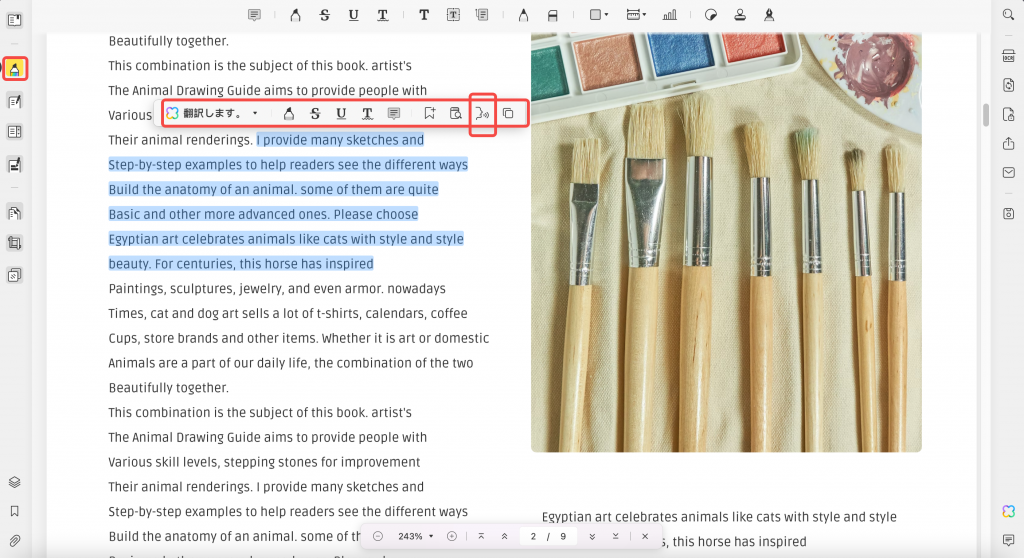
Task: Select the text box tool in top toolbar
Action: tap(453, 14)
